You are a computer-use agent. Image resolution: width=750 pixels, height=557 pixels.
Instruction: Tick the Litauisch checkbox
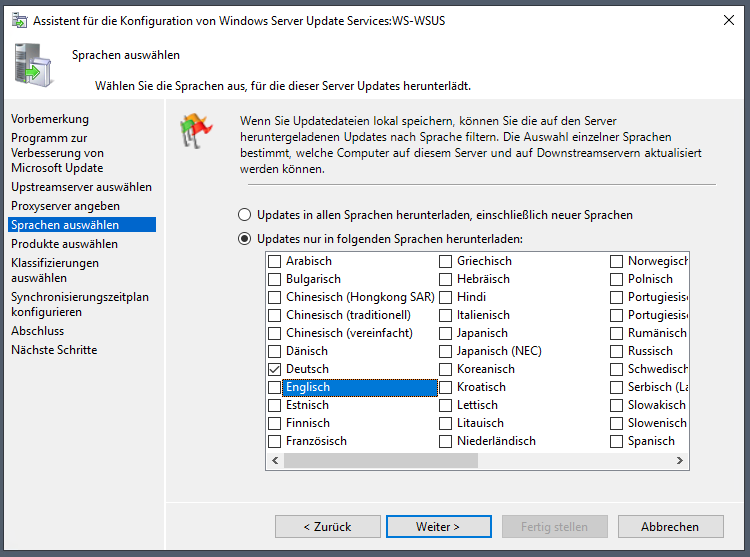click(x=445, y=423)
